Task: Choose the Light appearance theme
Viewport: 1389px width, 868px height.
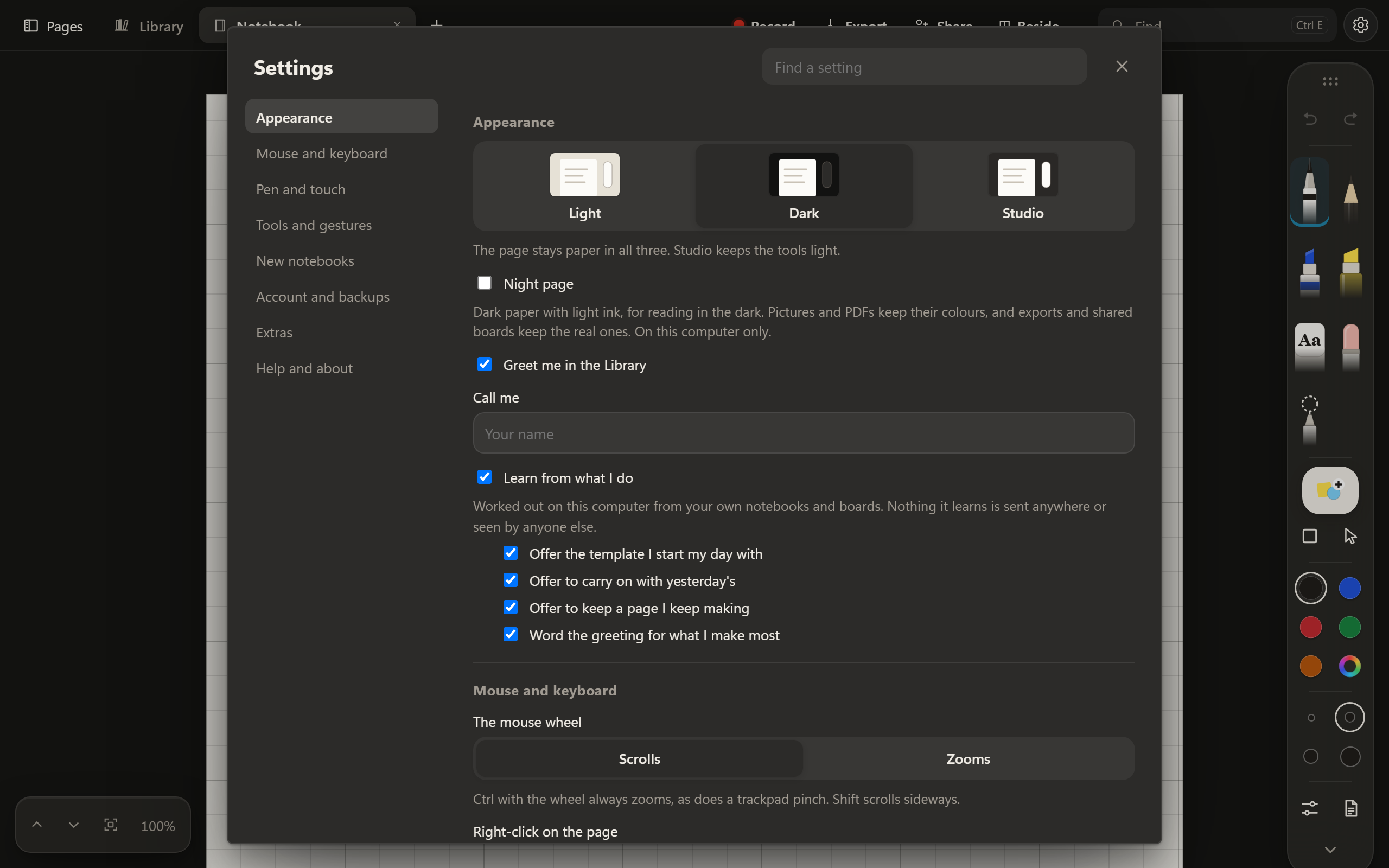Action: [585, 186]
